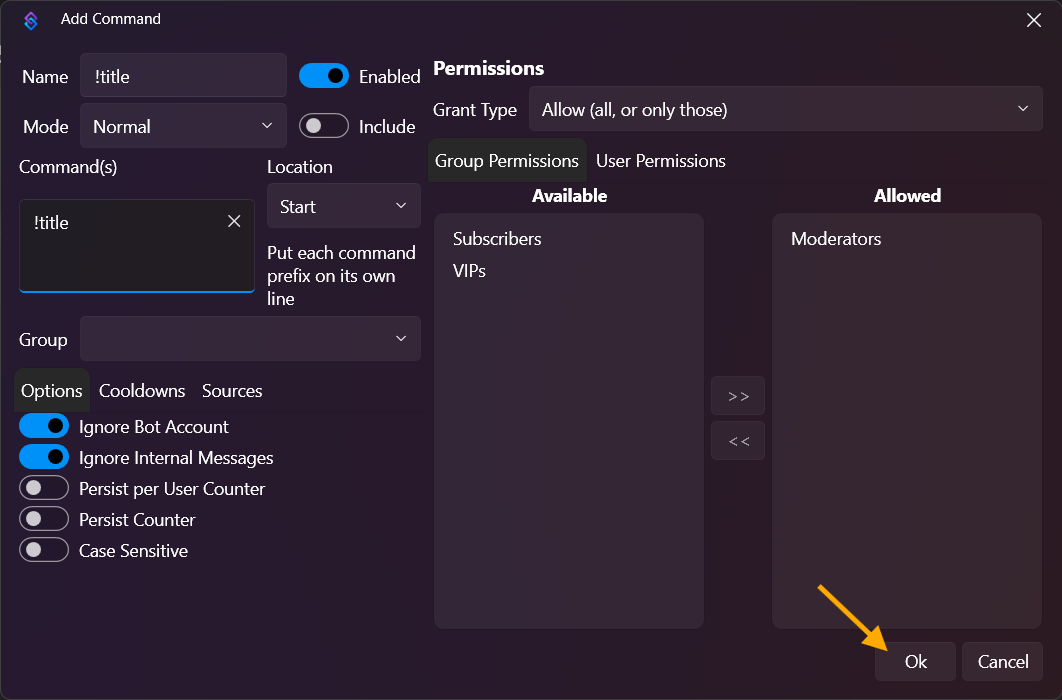The width and height of the screenshot is (1062, 700).
Task: Disable Ignore Bot Account toggle
Action: click(x=44, y=426)
